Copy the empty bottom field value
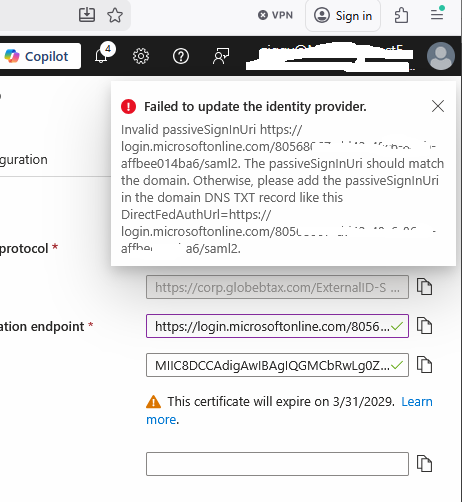This screenshot has width=462, height=502. click(x=424, y=464)
